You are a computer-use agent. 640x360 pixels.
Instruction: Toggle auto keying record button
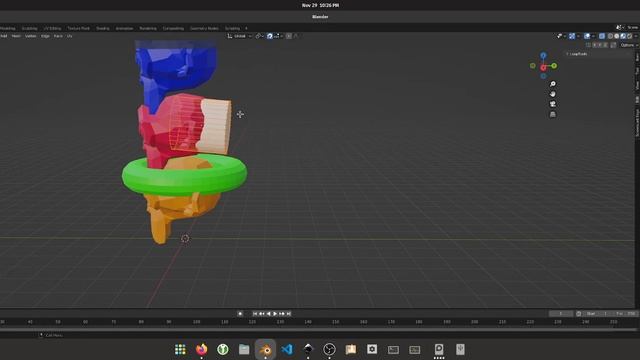click(240, 313)
